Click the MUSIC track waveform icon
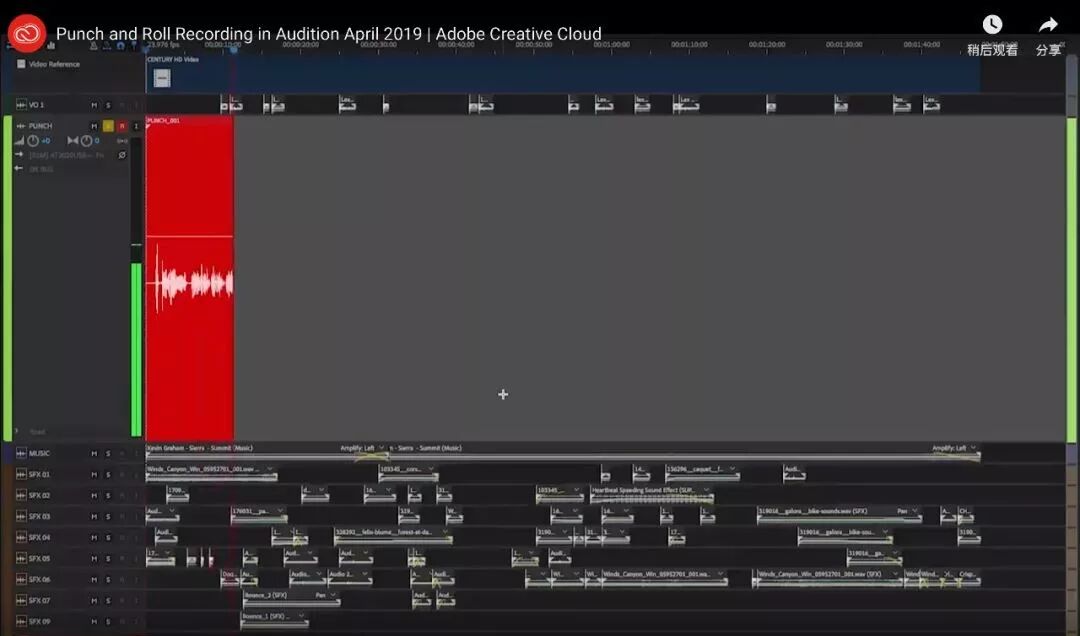Viewport: 1080px width, 636px height. pyautogui.click(x=21, y=453)
